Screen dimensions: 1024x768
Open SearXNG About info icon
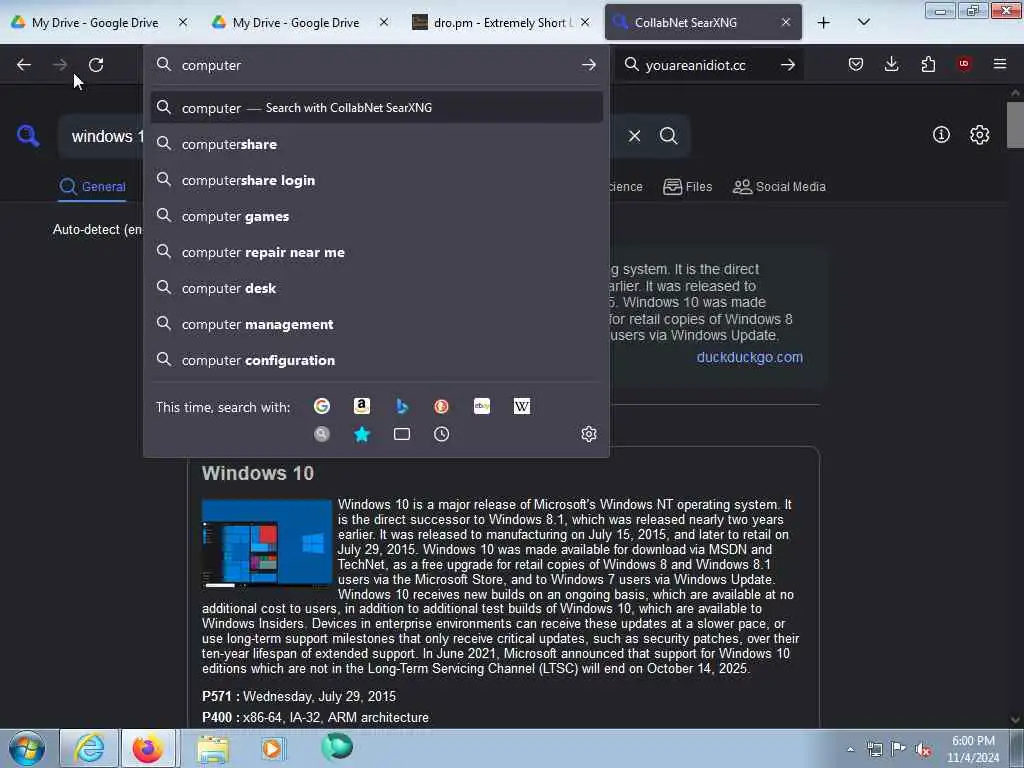click(x=941, y=135)
